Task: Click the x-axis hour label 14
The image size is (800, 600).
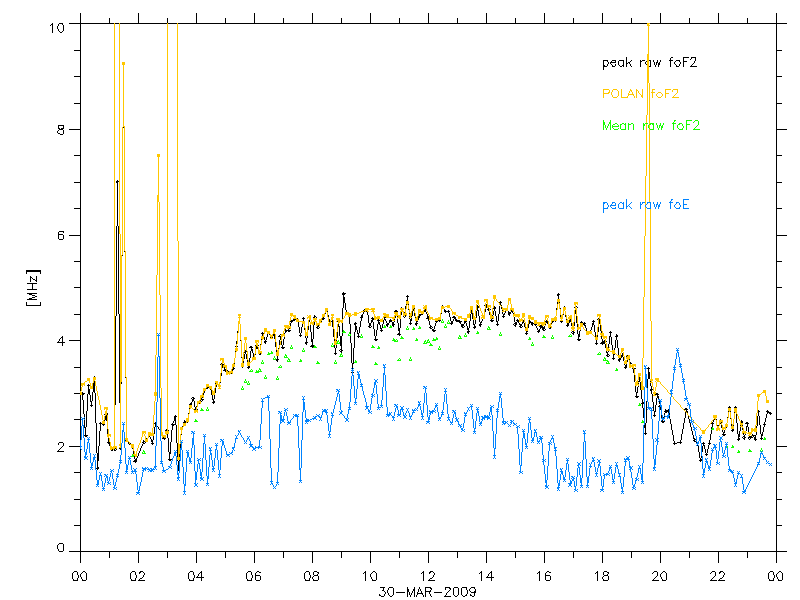Action: coord(486,577)
